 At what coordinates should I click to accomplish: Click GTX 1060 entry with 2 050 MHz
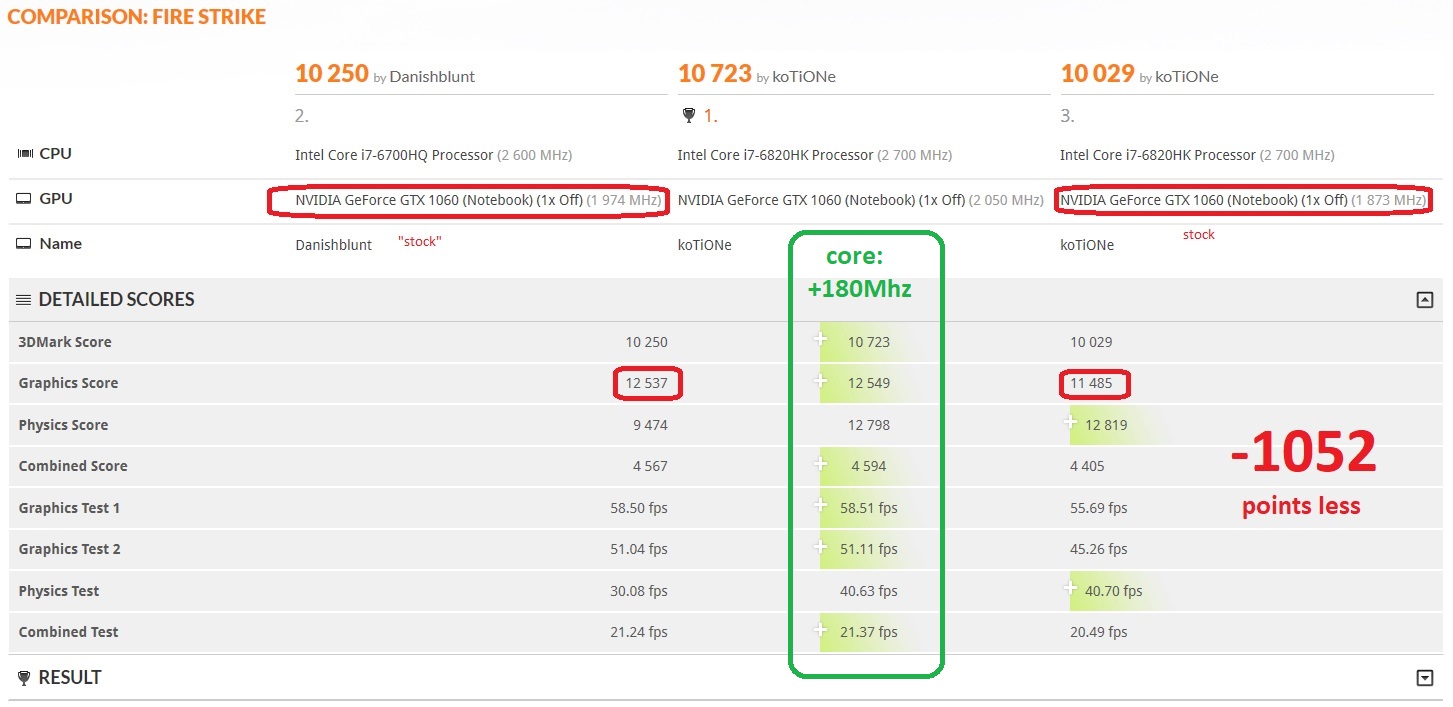click(x=861, y=200)
